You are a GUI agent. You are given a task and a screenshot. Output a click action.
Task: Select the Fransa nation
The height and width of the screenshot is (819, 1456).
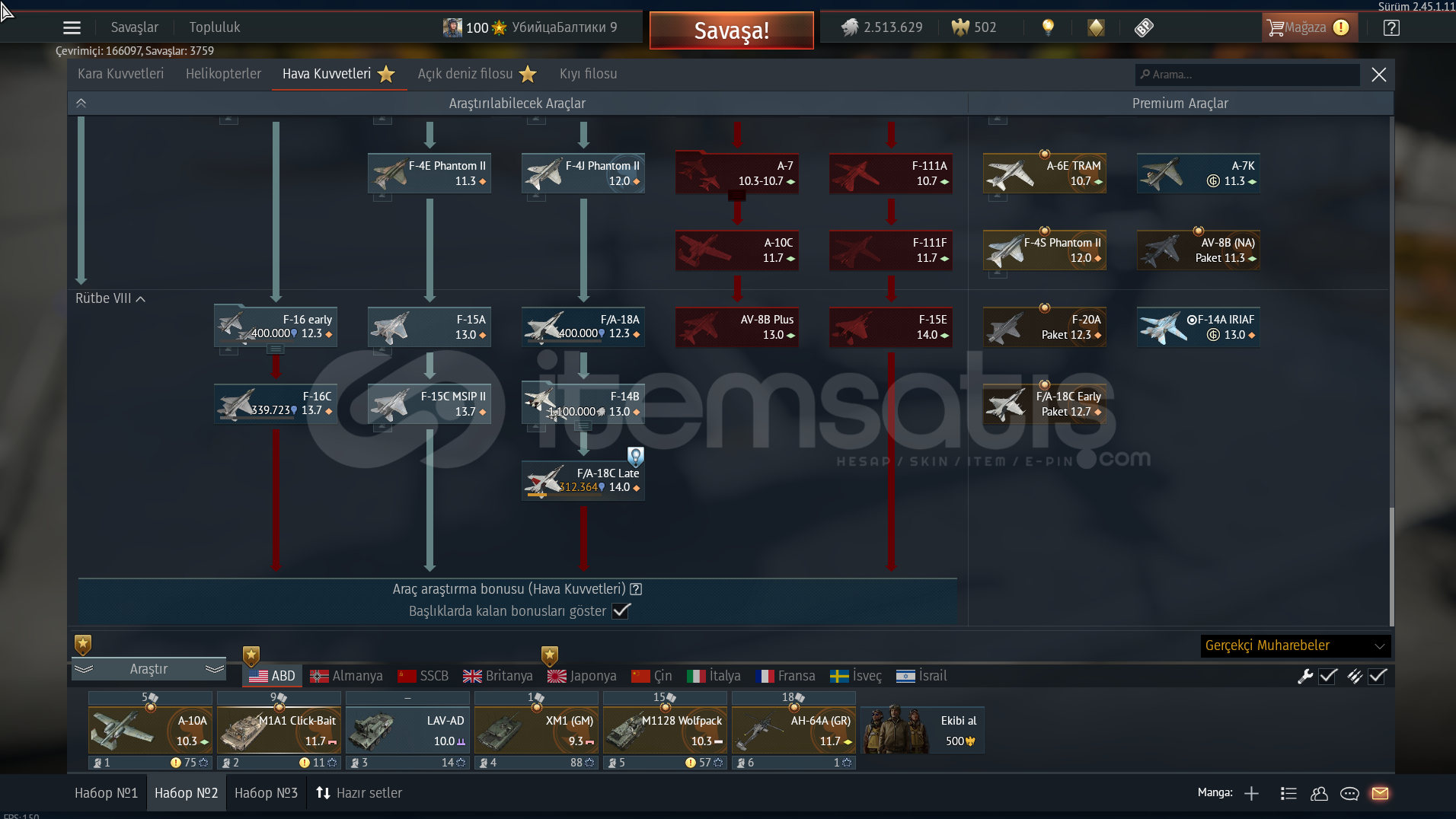[785, 676]
